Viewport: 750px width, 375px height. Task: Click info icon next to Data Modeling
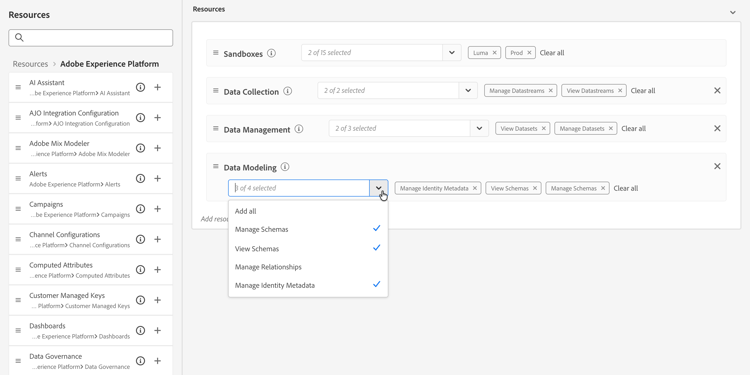coord(285,167)
